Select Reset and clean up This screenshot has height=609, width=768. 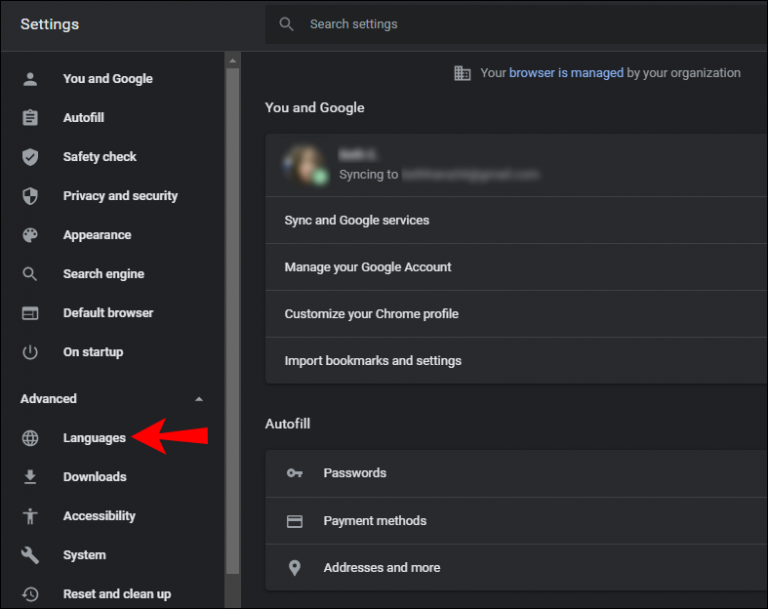click(117, 594)
